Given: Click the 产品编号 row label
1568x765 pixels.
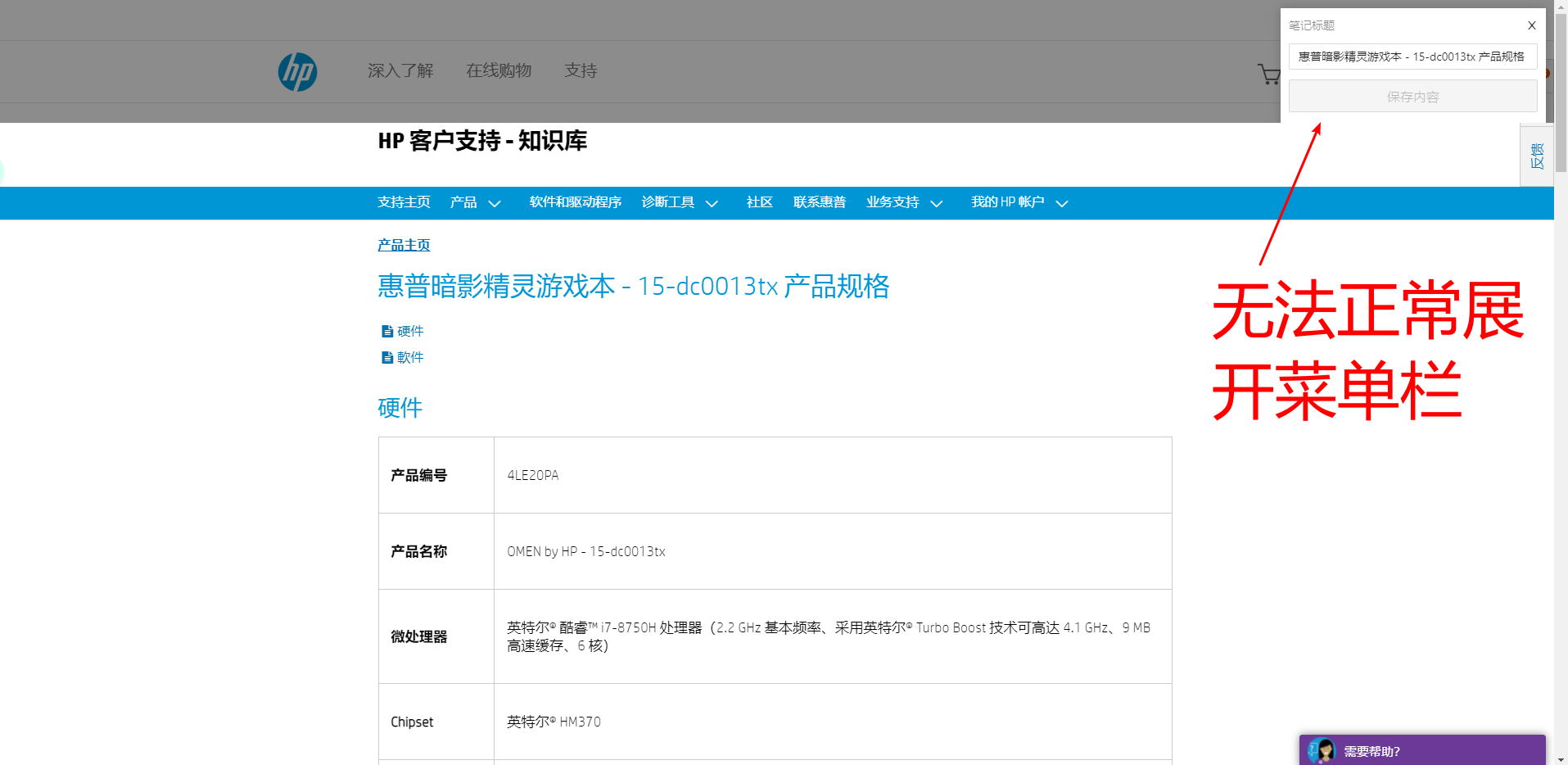Looking at the screenshot, I should (x=418, y=475).
